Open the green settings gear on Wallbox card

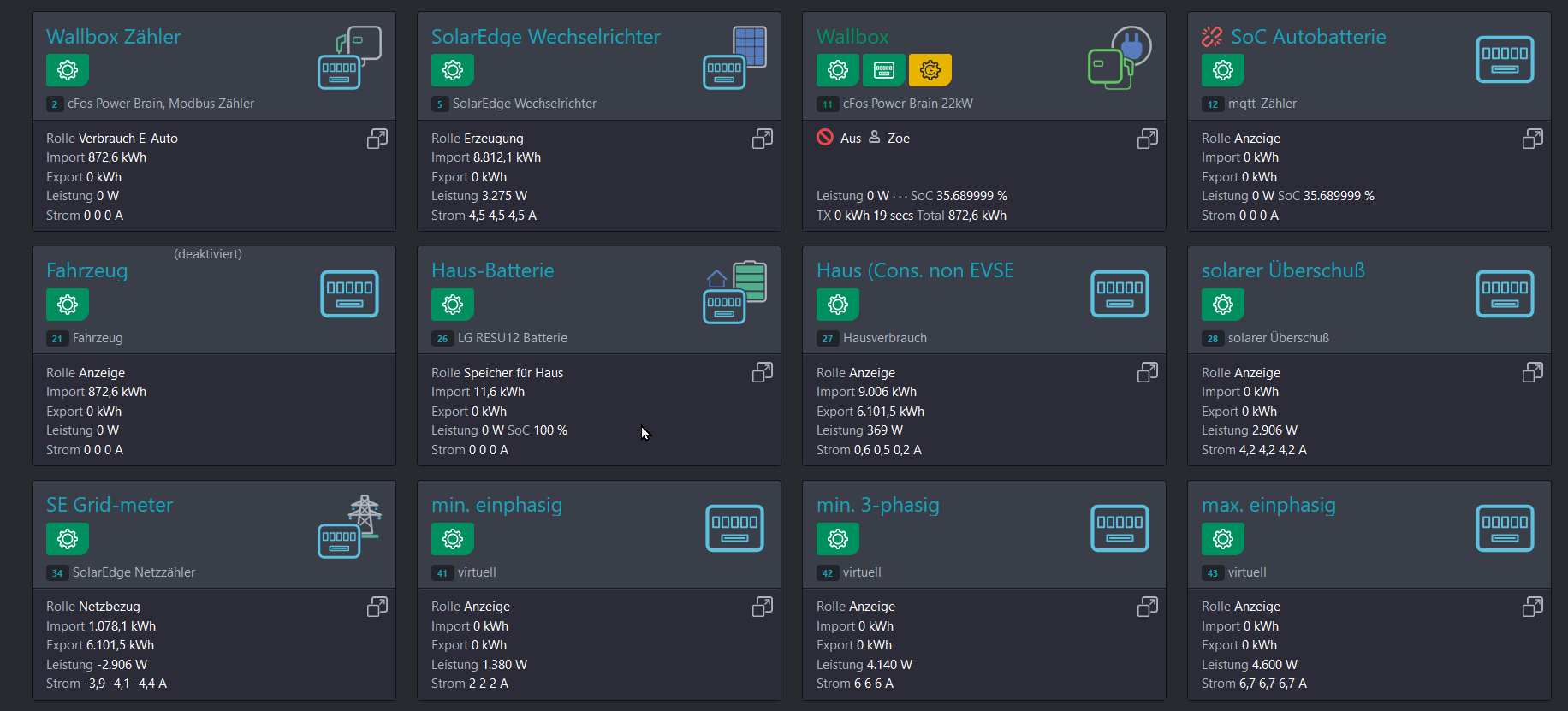(838, 70)
